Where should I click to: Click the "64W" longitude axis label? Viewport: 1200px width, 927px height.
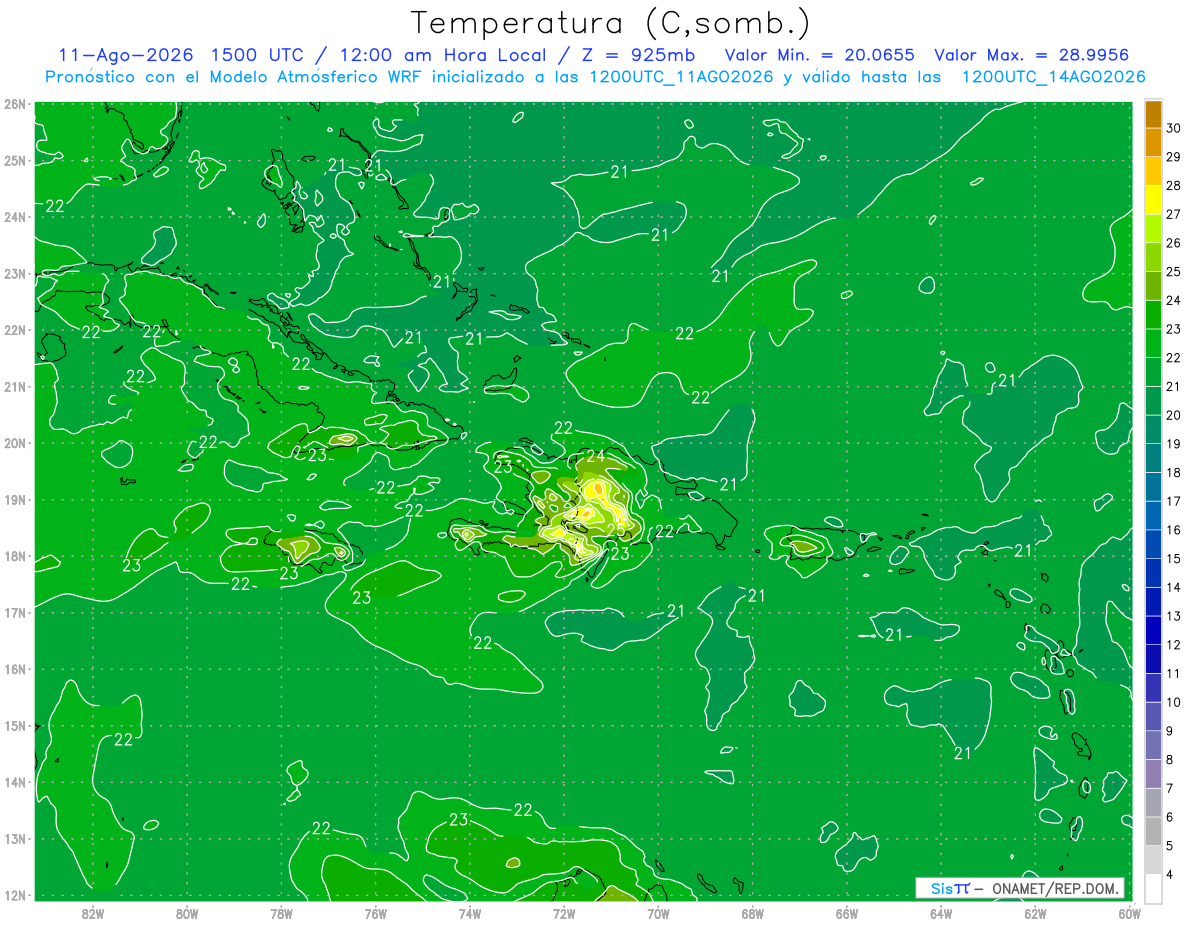tap(941, 913)
